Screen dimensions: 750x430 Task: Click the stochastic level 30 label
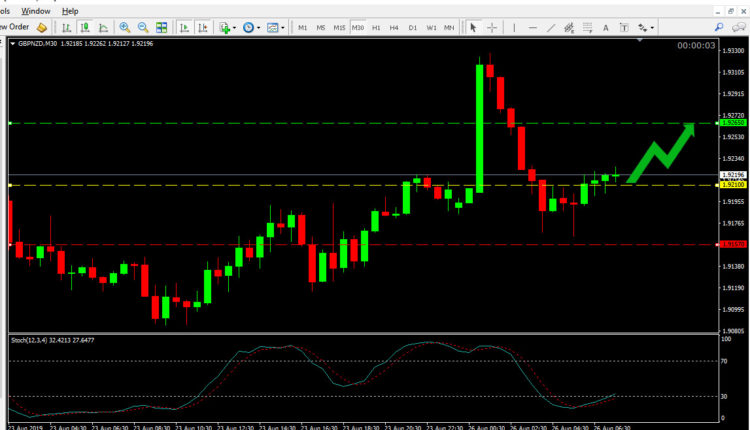(724, 396)
